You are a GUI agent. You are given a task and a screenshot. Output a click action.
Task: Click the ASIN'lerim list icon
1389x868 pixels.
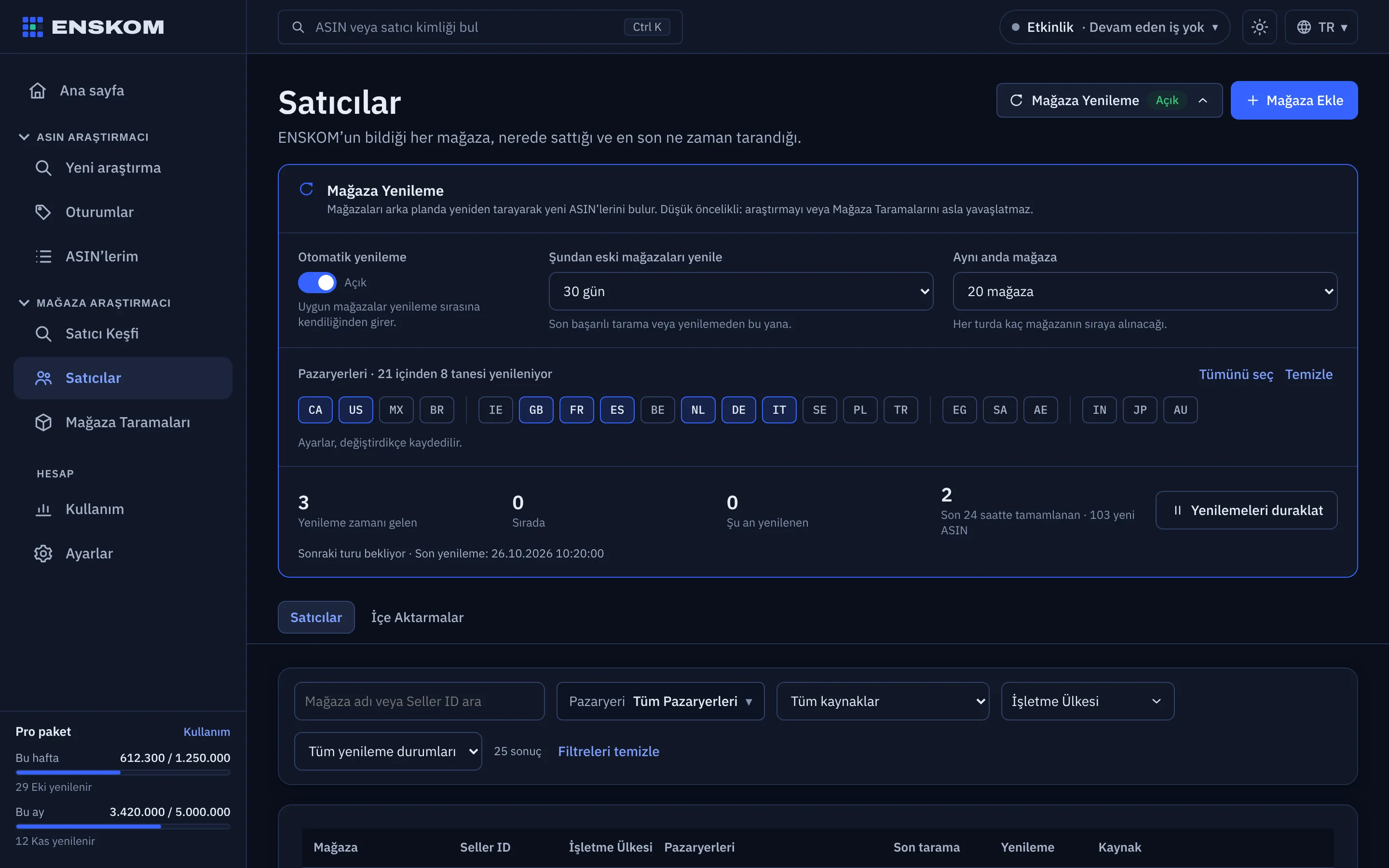pyautogui.click(x=43, y=256)
